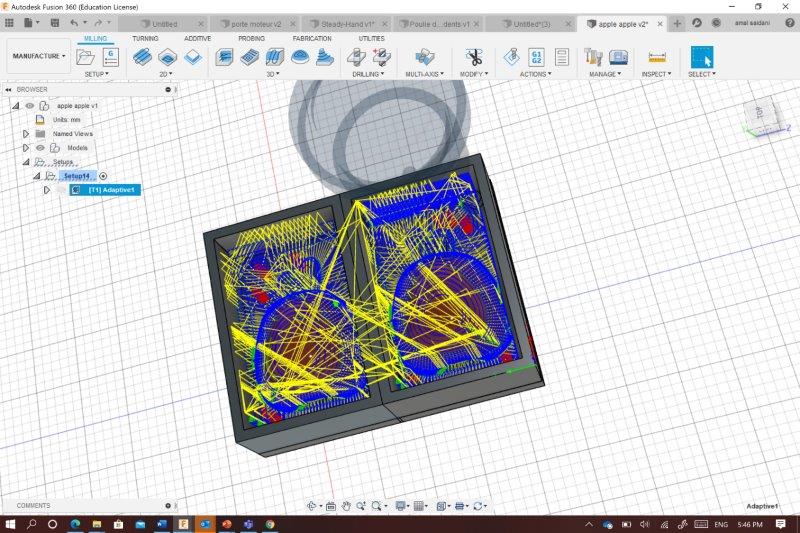Collapse the BROWSER panel with double arrows
This screenshot has width=800, height=533.
pos(9,89)
